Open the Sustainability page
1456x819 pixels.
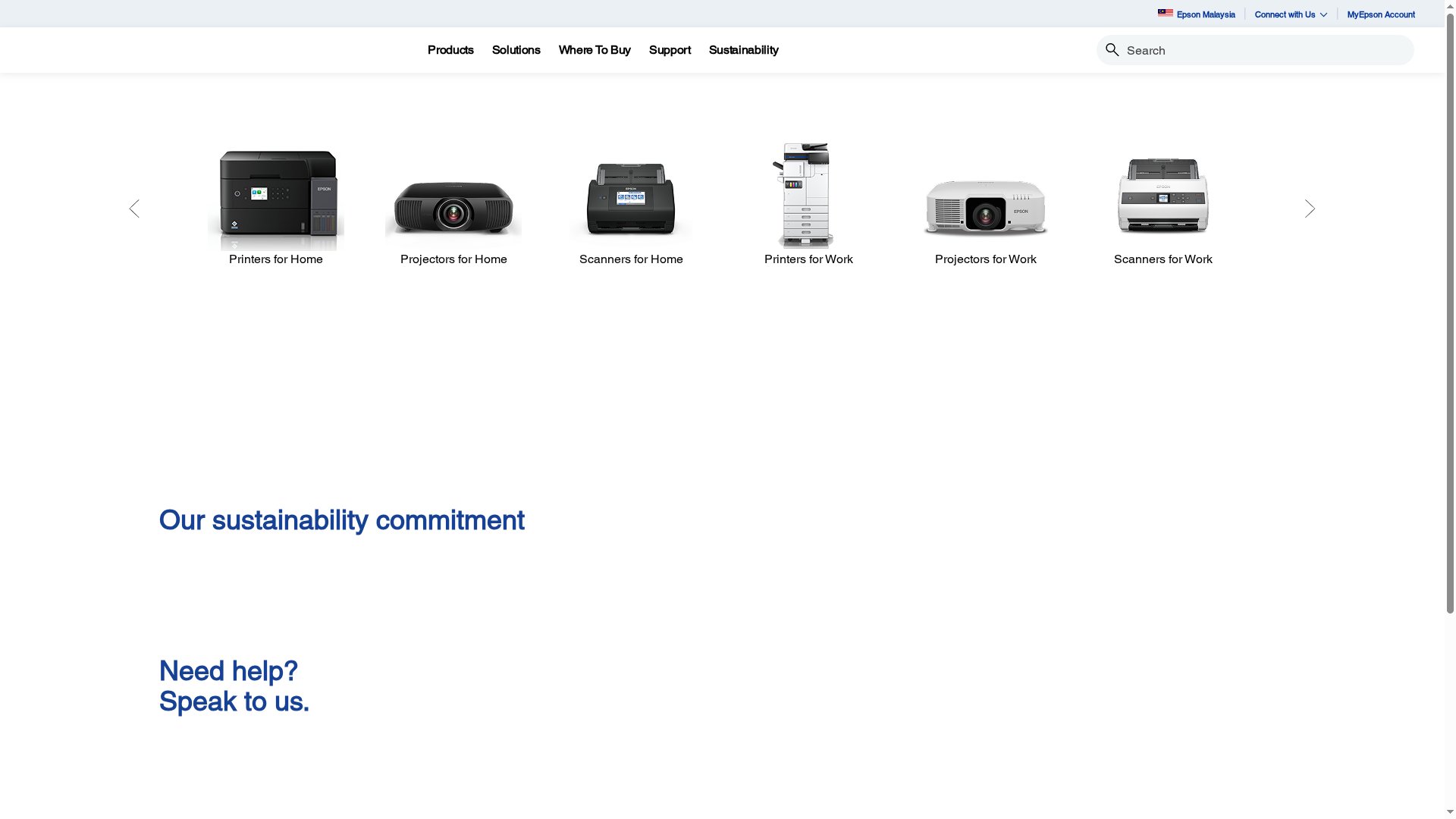743,50
